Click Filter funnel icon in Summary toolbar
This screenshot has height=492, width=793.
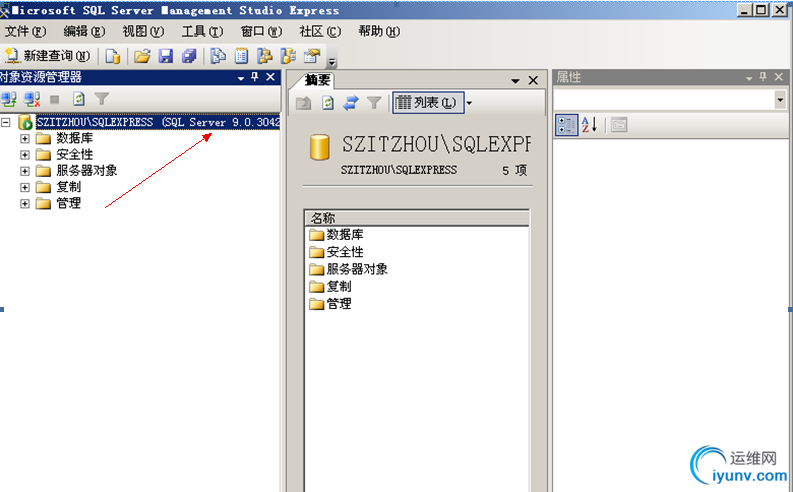coord(374,103)
